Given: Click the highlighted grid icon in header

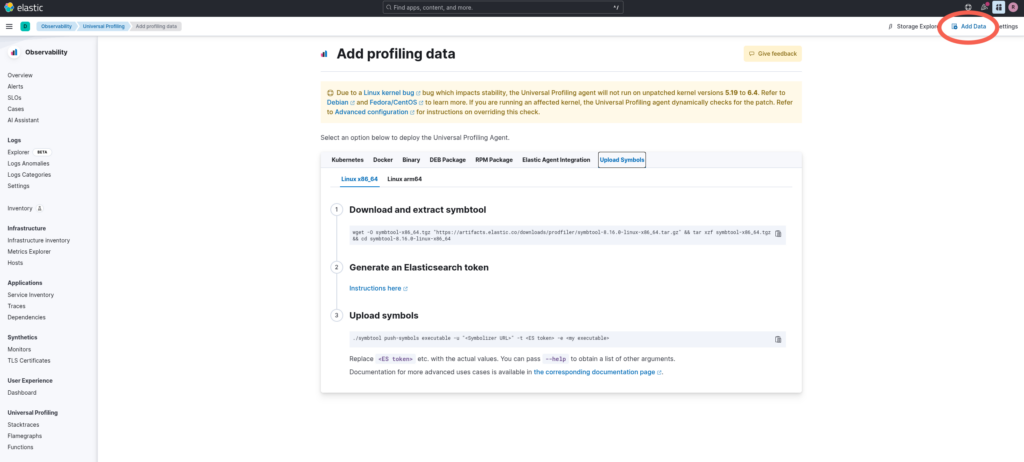Looking at the screenshot, I should (x=999, y=7).
